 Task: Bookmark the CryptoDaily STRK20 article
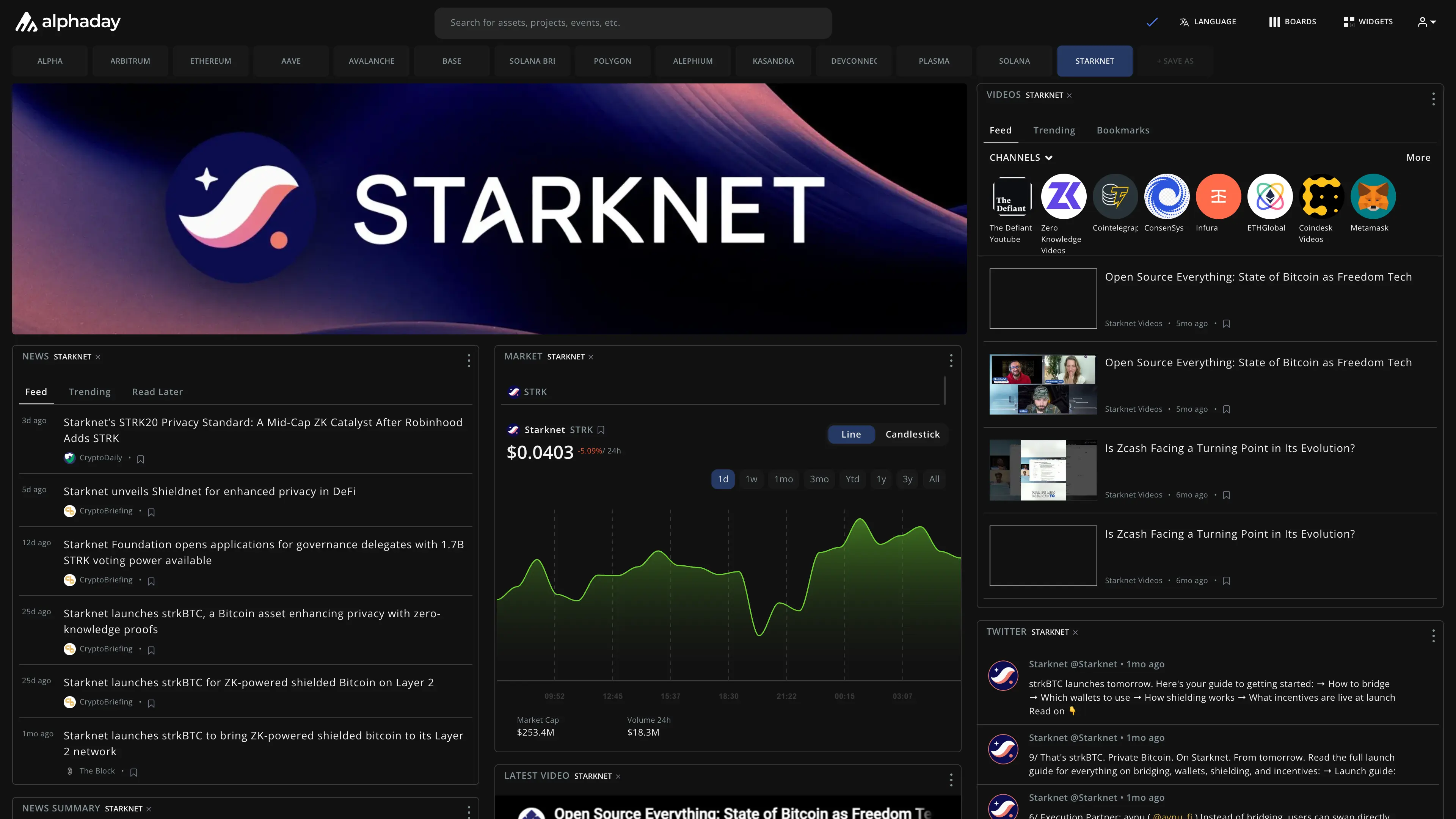[141, 459]
